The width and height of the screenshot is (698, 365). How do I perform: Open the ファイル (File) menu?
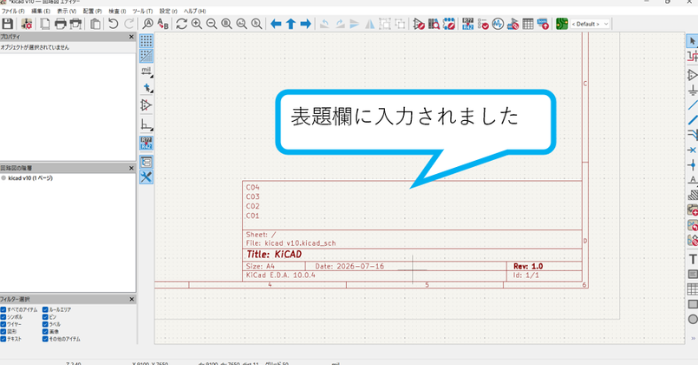coord(13,11)
